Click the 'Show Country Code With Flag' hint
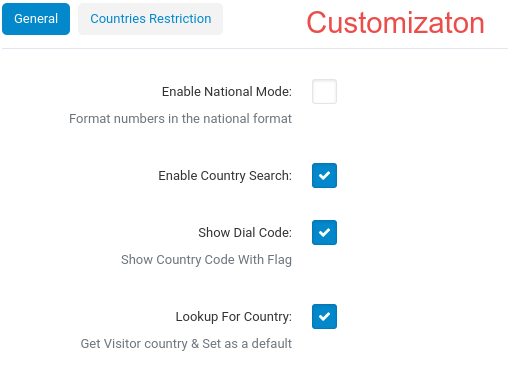The image size is (508, 383). tap(206, 260)
